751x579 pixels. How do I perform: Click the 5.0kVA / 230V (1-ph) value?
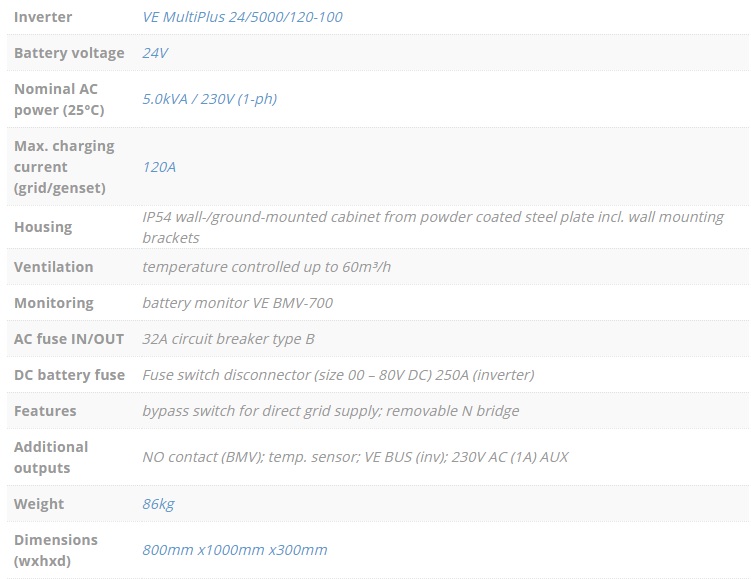coord(210,99)
